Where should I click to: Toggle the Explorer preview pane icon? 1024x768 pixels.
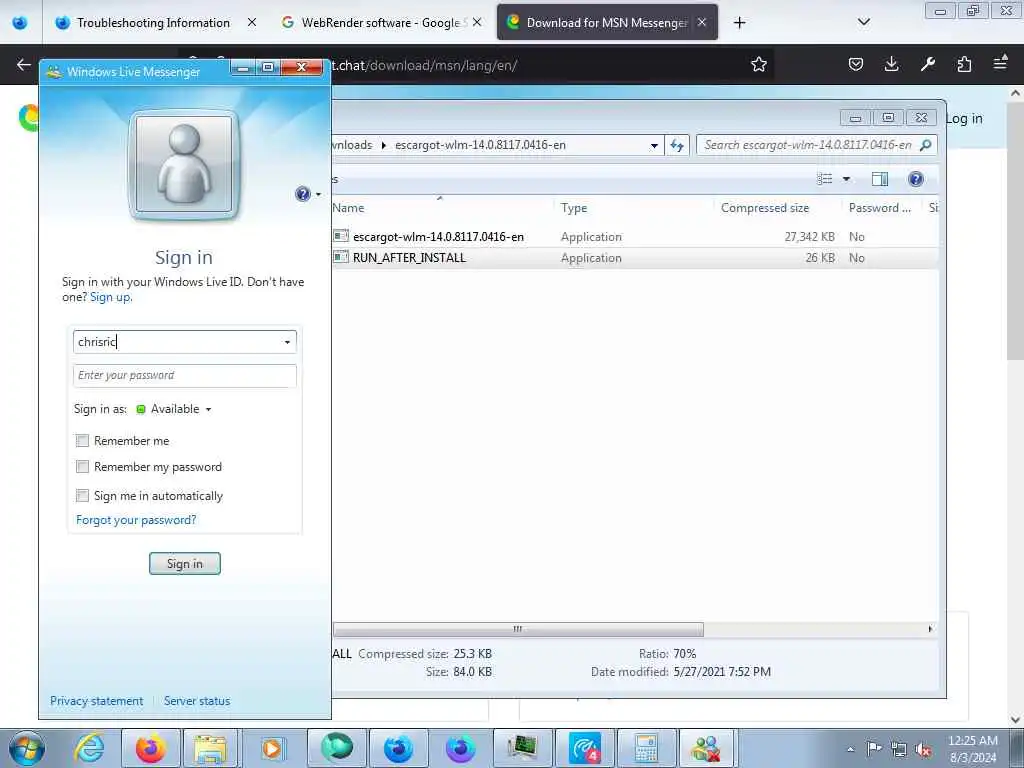880,179
